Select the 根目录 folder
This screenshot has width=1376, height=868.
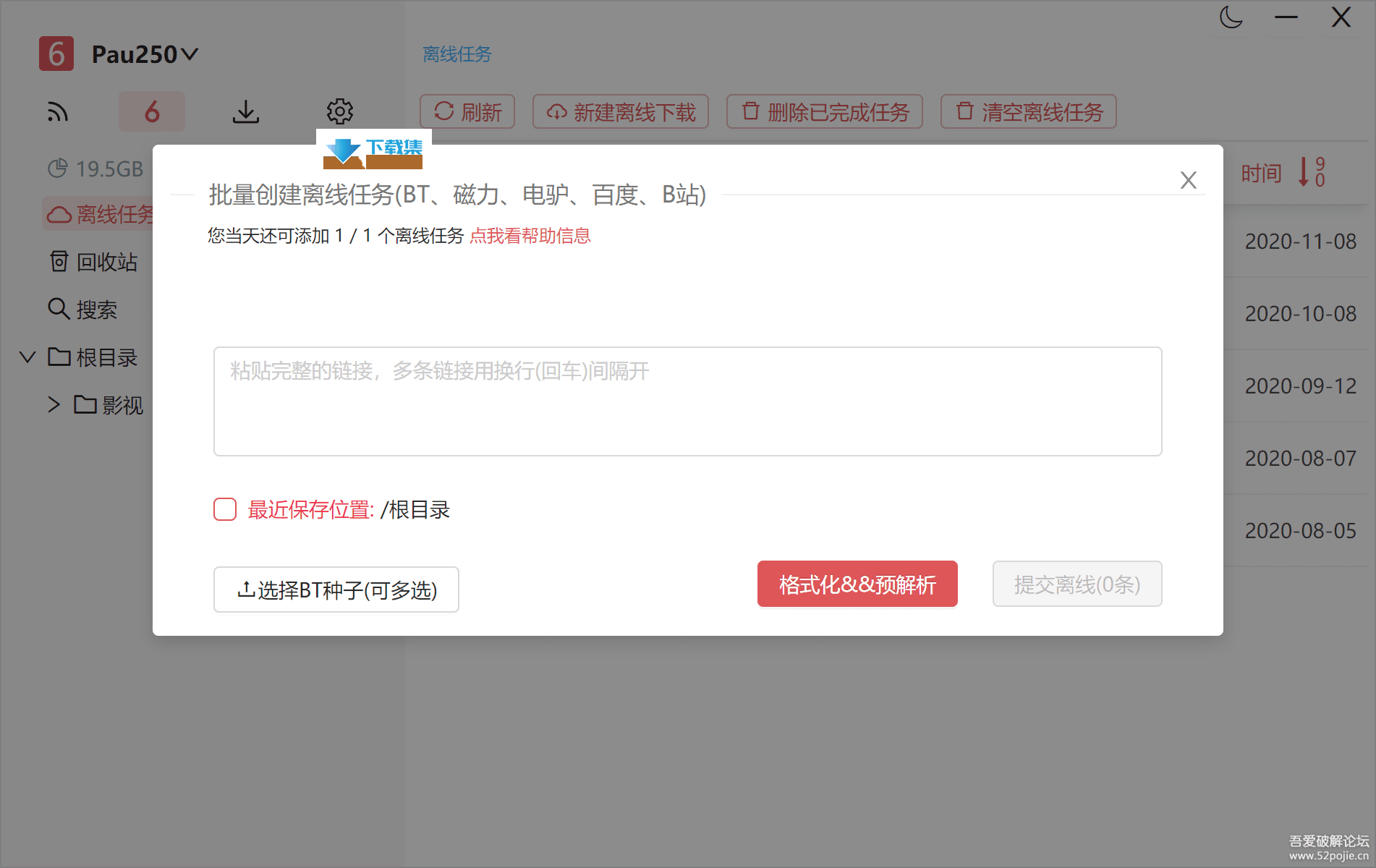93,357
